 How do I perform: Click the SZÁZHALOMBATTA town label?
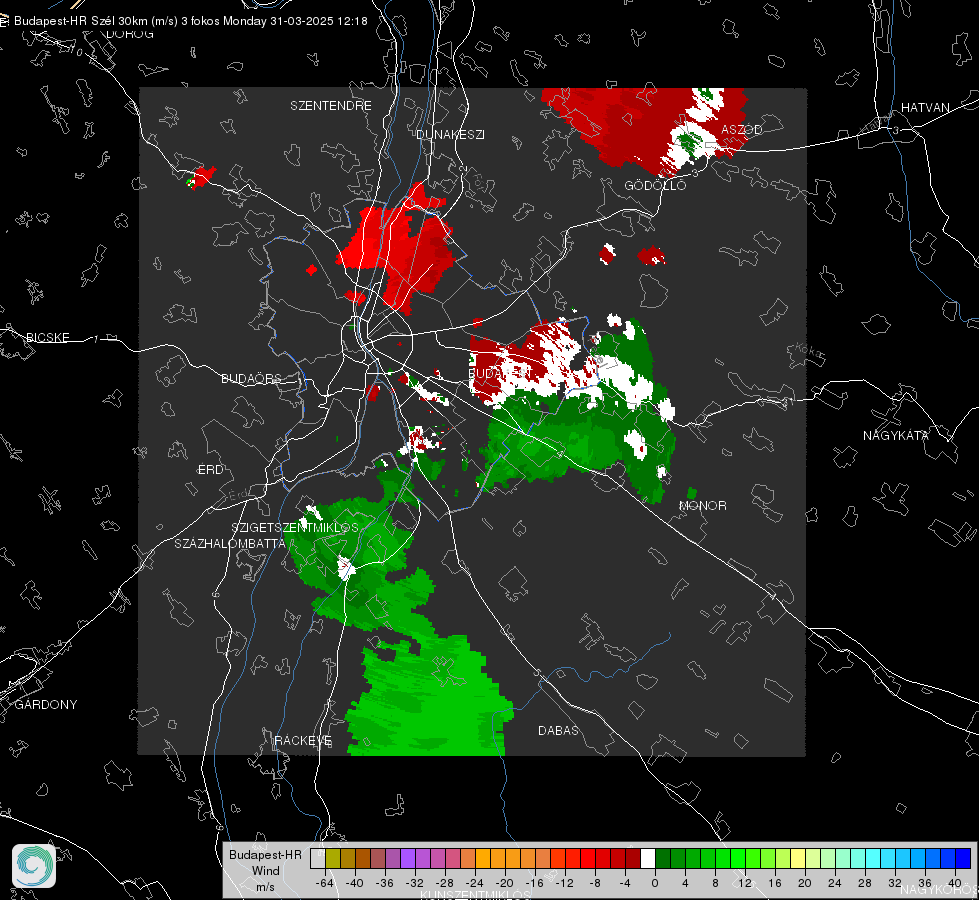230,543
